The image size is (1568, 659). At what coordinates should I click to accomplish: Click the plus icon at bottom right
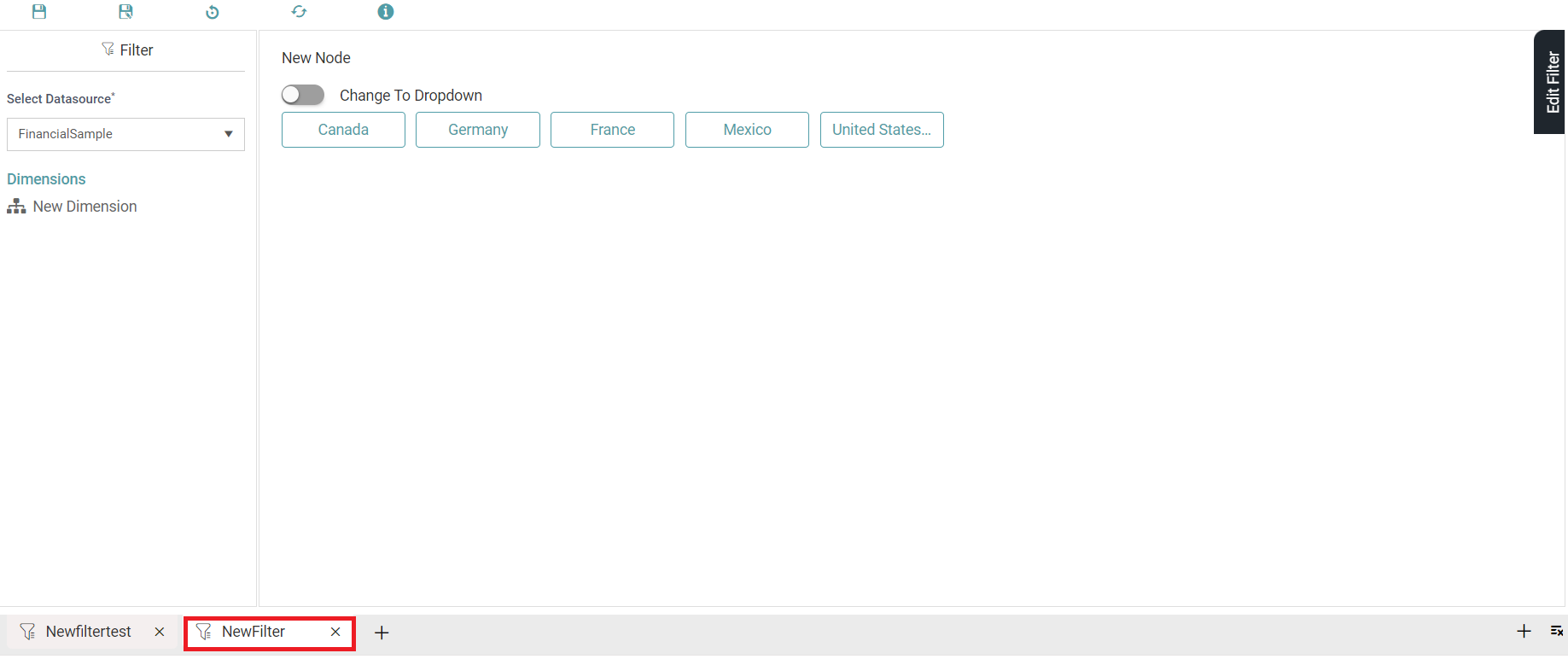click(1524, 632)
